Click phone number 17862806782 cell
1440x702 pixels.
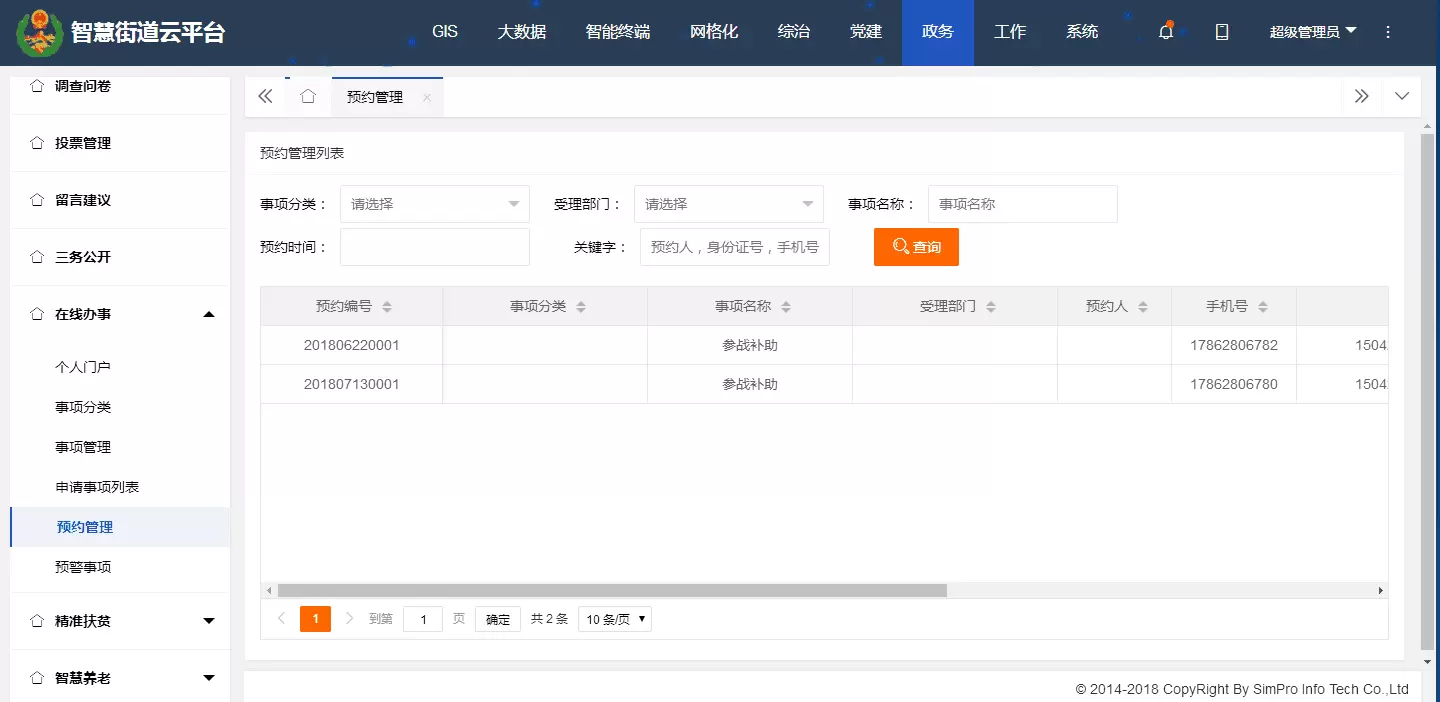tap(1234, 345)
